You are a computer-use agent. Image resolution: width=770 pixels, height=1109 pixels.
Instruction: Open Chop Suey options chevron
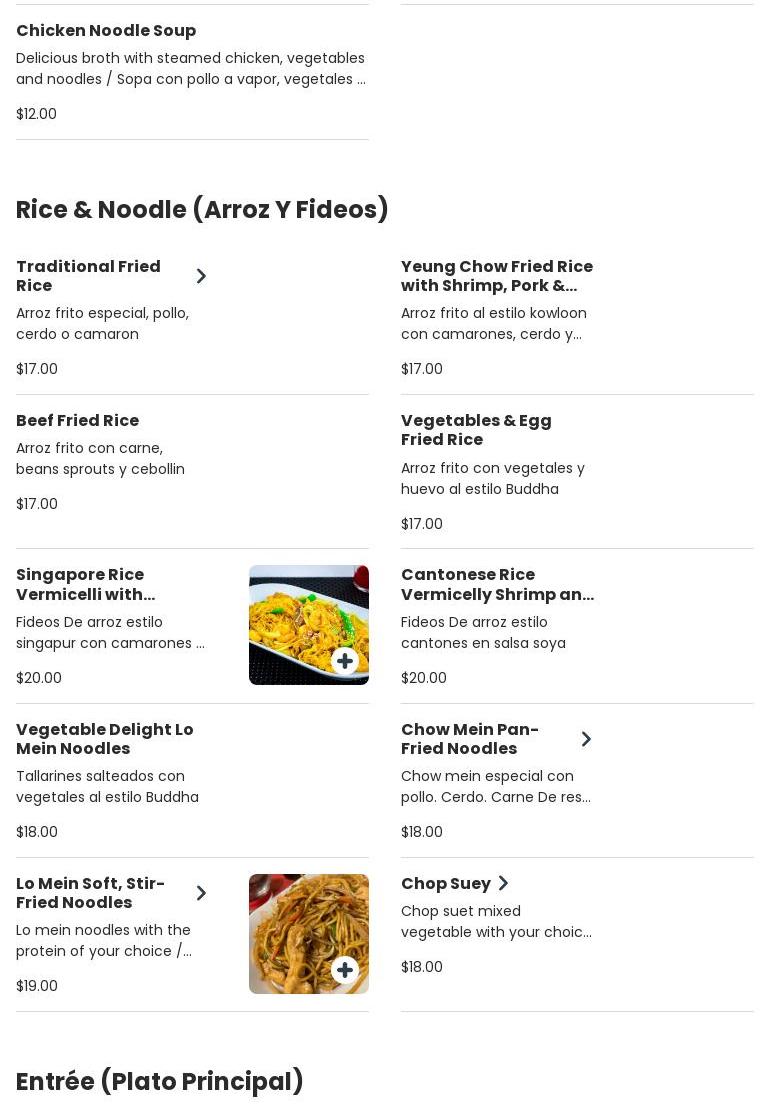click(x=503, y=883)
